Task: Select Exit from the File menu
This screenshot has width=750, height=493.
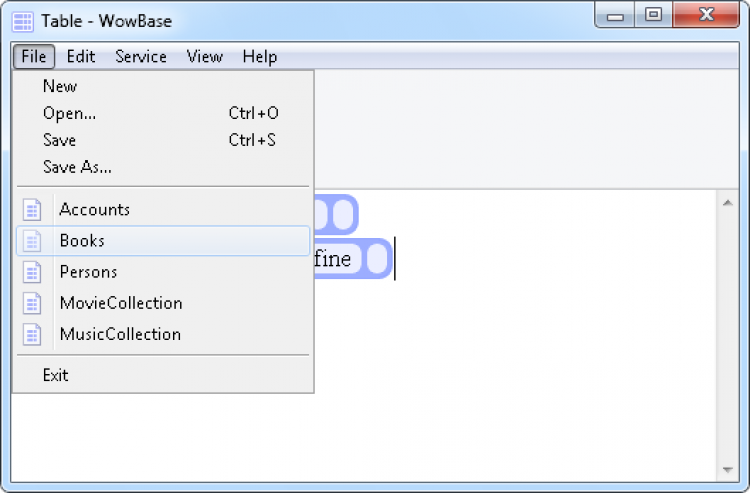Action: pyautogui.click(x=56, y=375)
